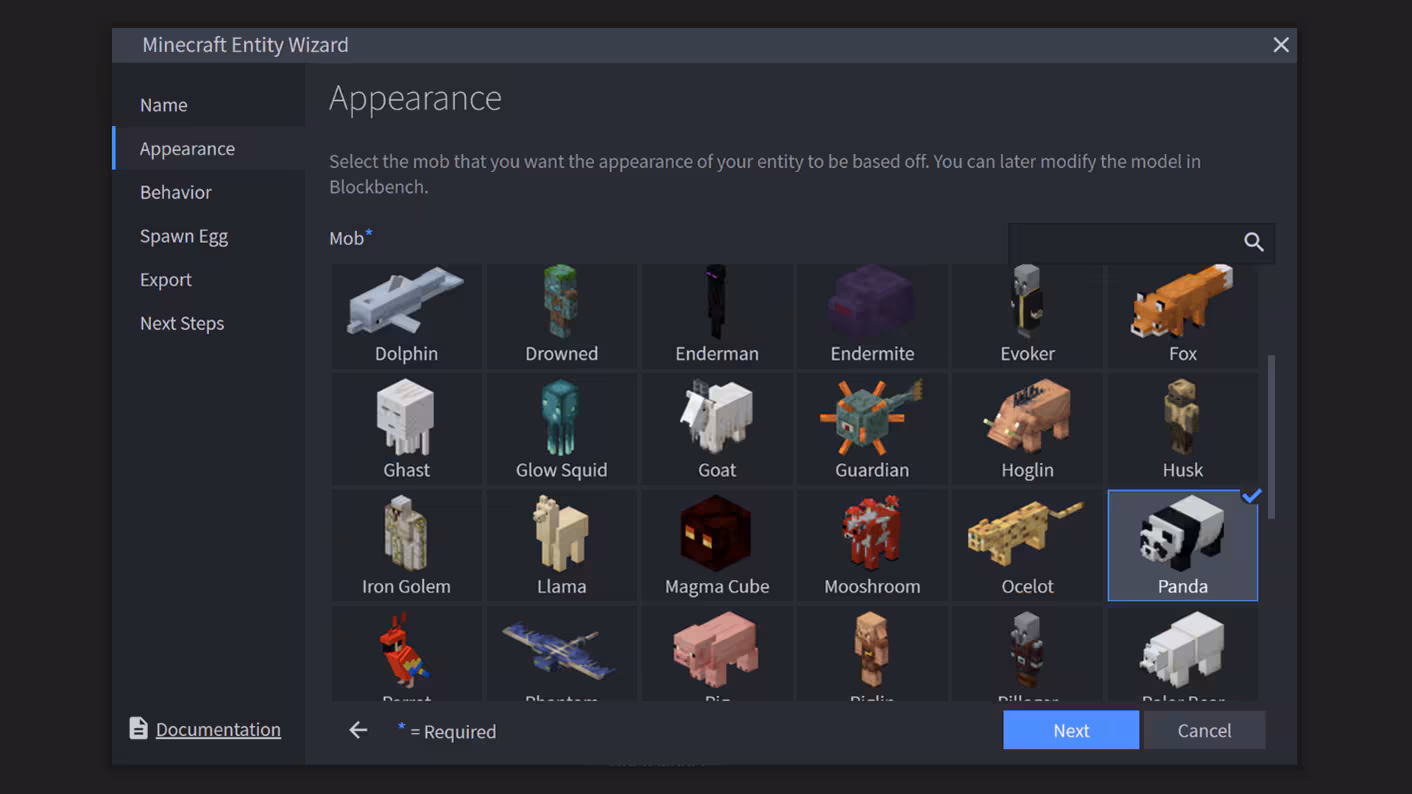Viewport: 1412px width, 794px height.
Task: Select the Drowned mob
Action: [561, 316]
